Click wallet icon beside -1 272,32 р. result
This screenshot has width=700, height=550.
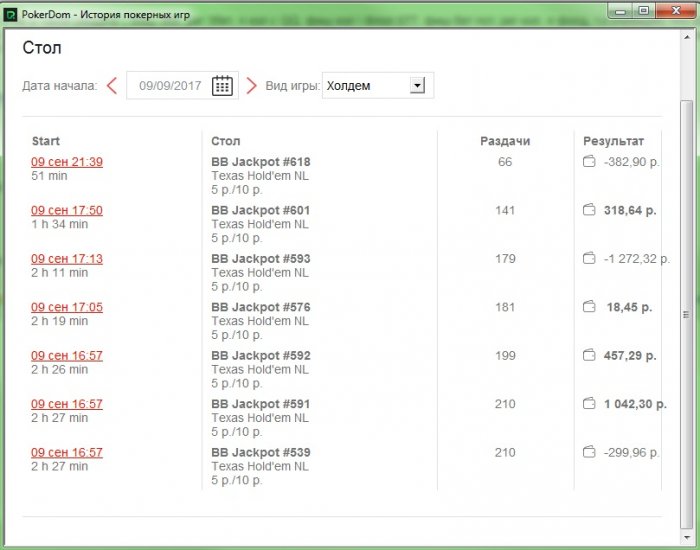coord(589,258)
